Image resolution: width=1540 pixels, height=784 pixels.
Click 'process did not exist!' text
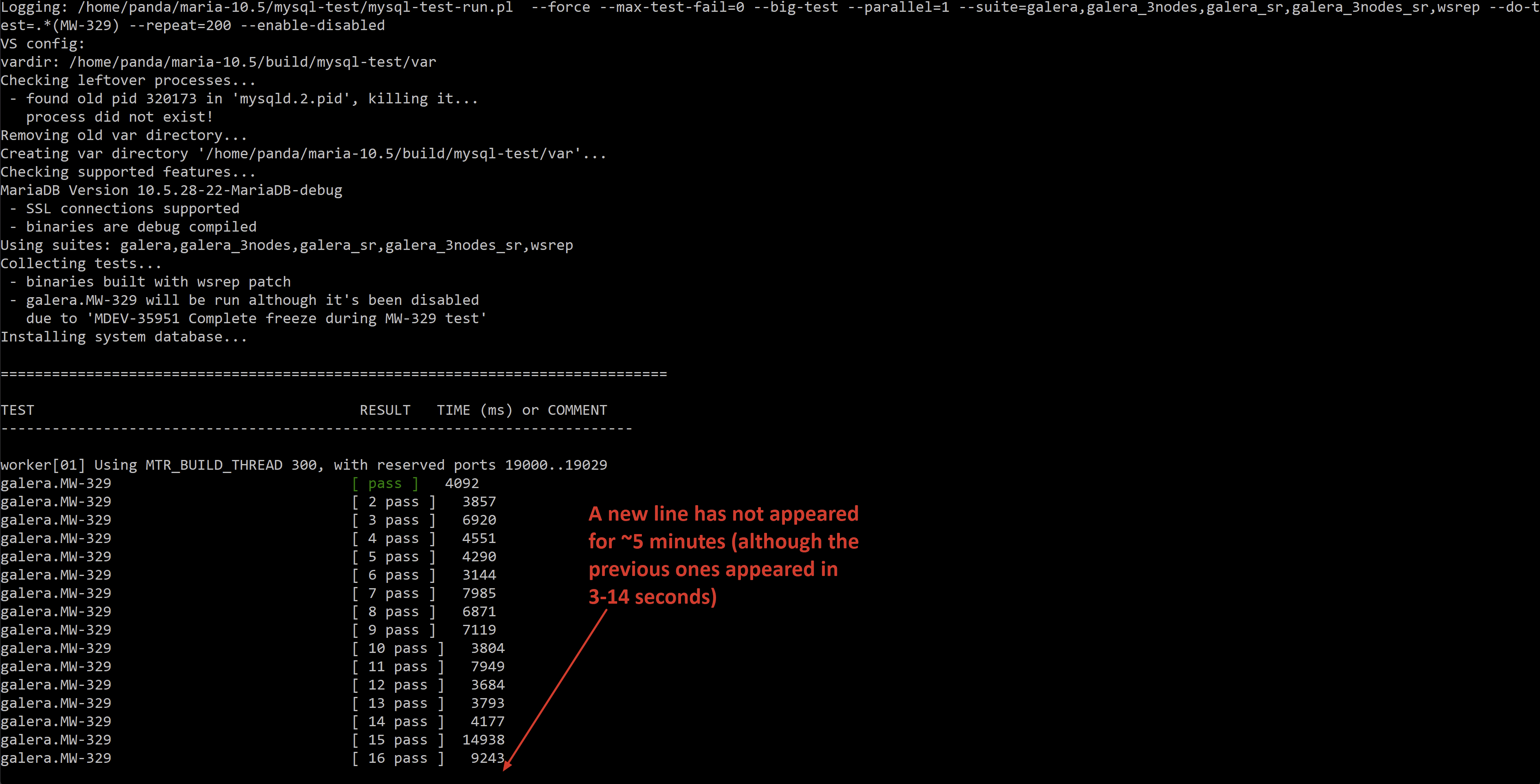(120, 117)
